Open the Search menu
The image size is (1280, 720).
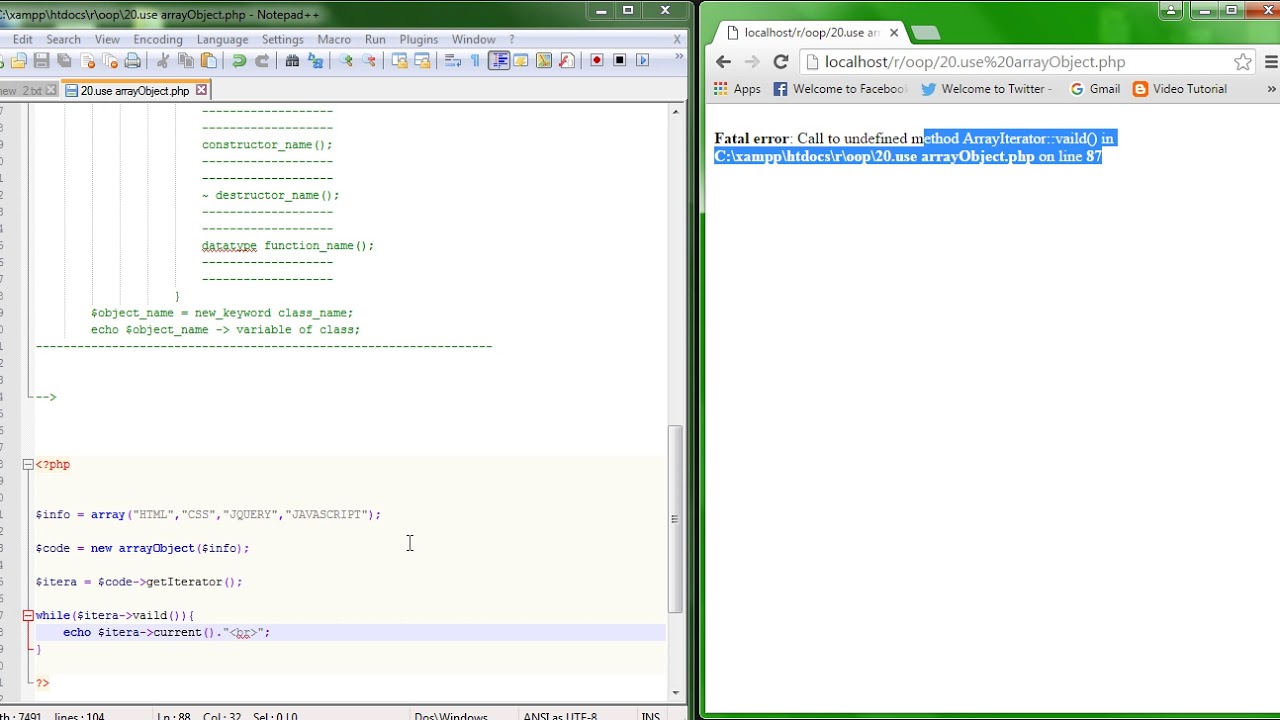tap(63, 39)
